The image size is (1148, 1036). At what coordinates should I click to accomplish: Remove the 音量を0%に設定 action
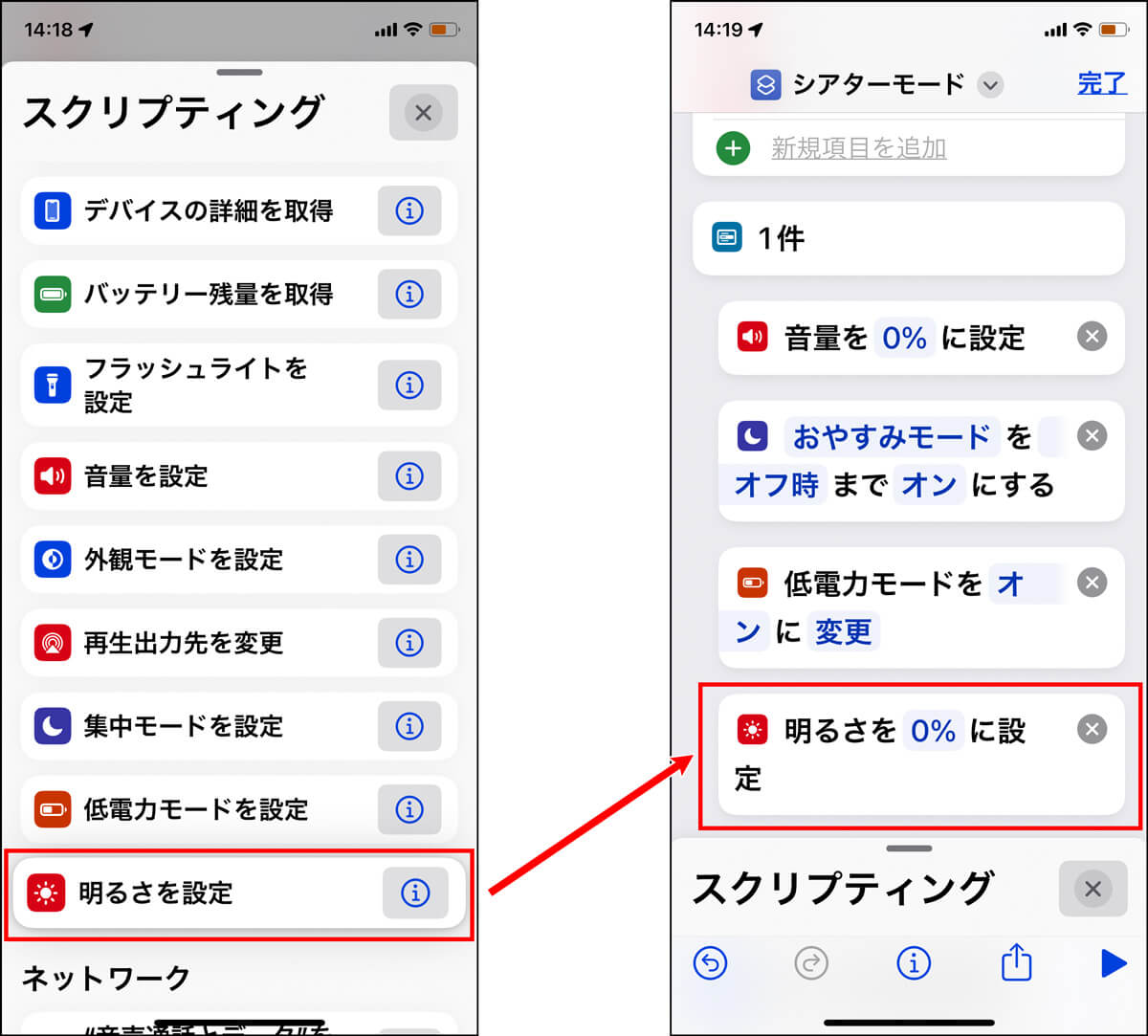click(x=1092, y=336)
